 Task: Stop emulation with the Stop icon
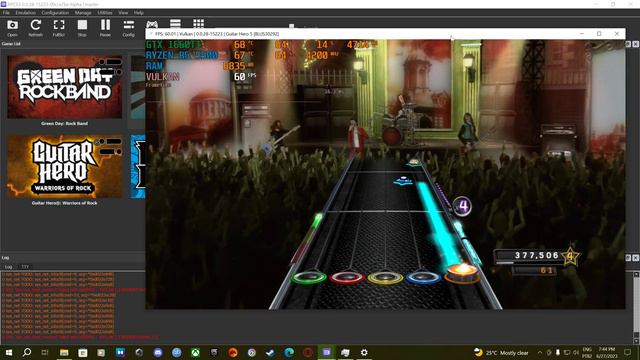82,28
